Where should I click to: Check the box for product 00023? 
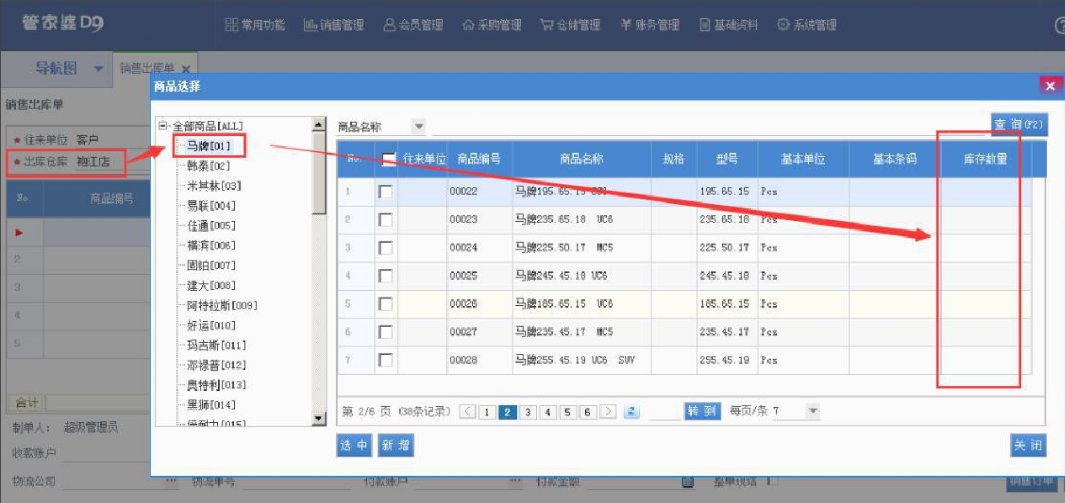(x=386, y=220)
